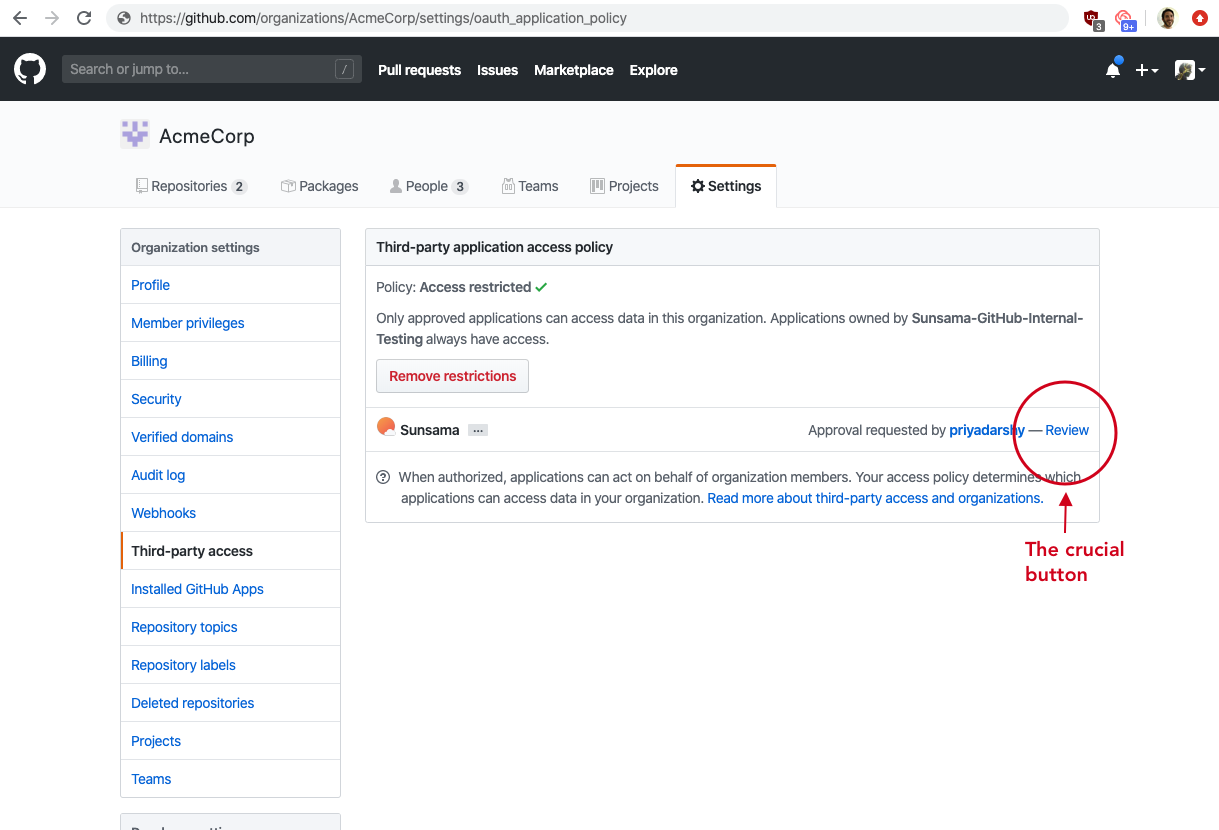Select the Settings tab
This screenshot has height=830, width=1219.
pyautogui.click(x=726, y=186)
